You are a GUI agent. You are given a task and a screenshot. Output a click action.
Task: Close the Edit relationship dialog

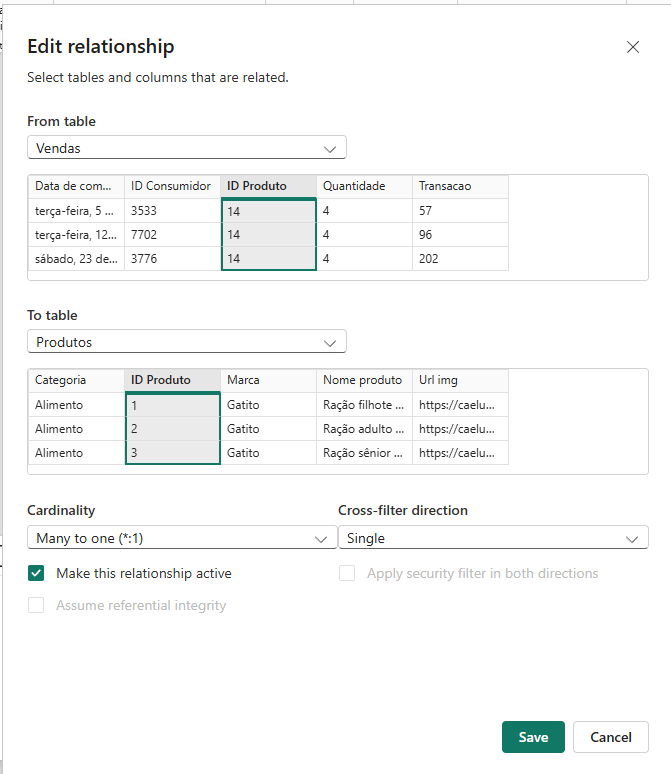coord(632,47)
